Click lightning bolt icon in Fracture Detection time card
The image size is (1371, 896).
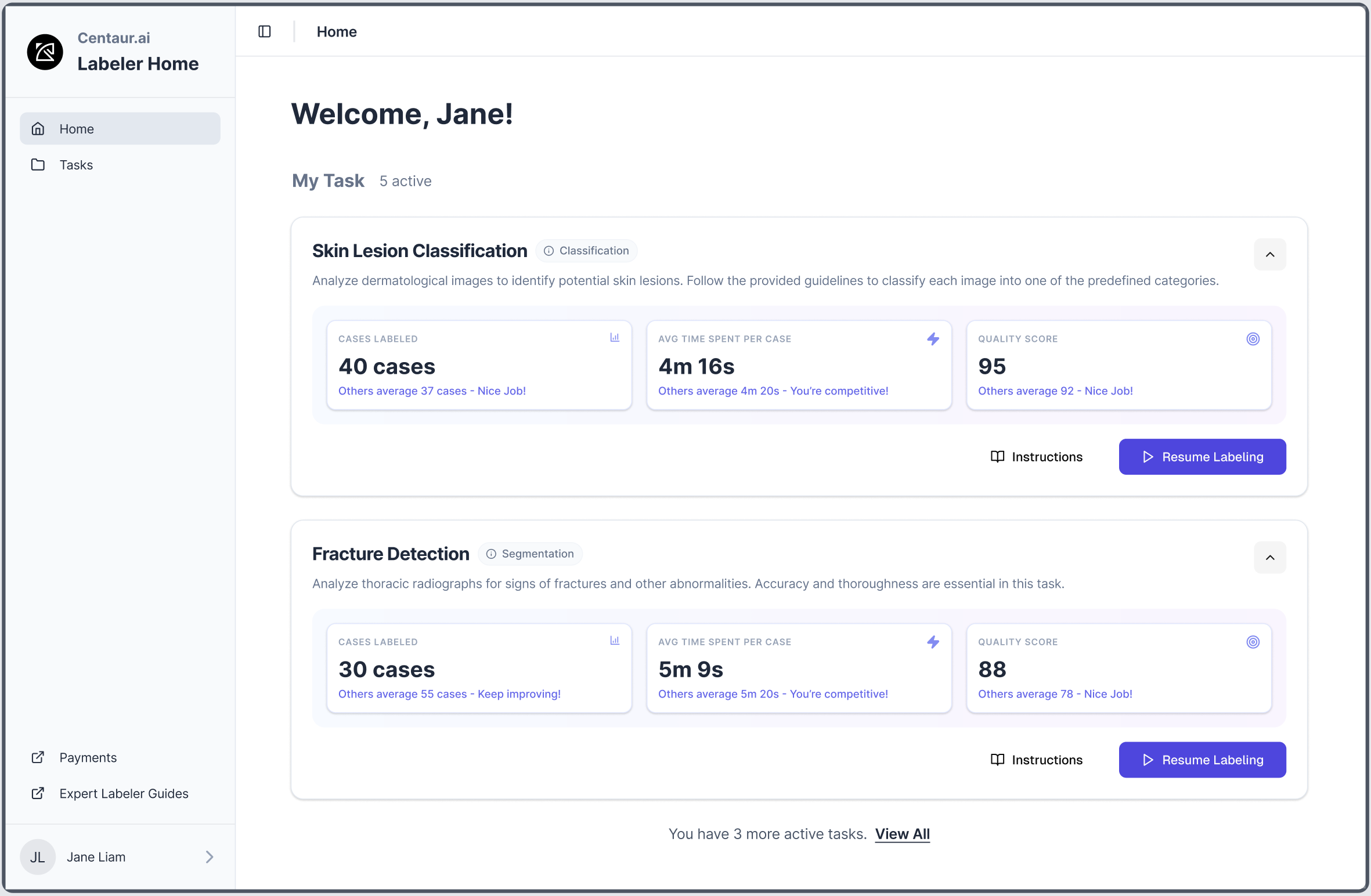[x=933, y=642]
